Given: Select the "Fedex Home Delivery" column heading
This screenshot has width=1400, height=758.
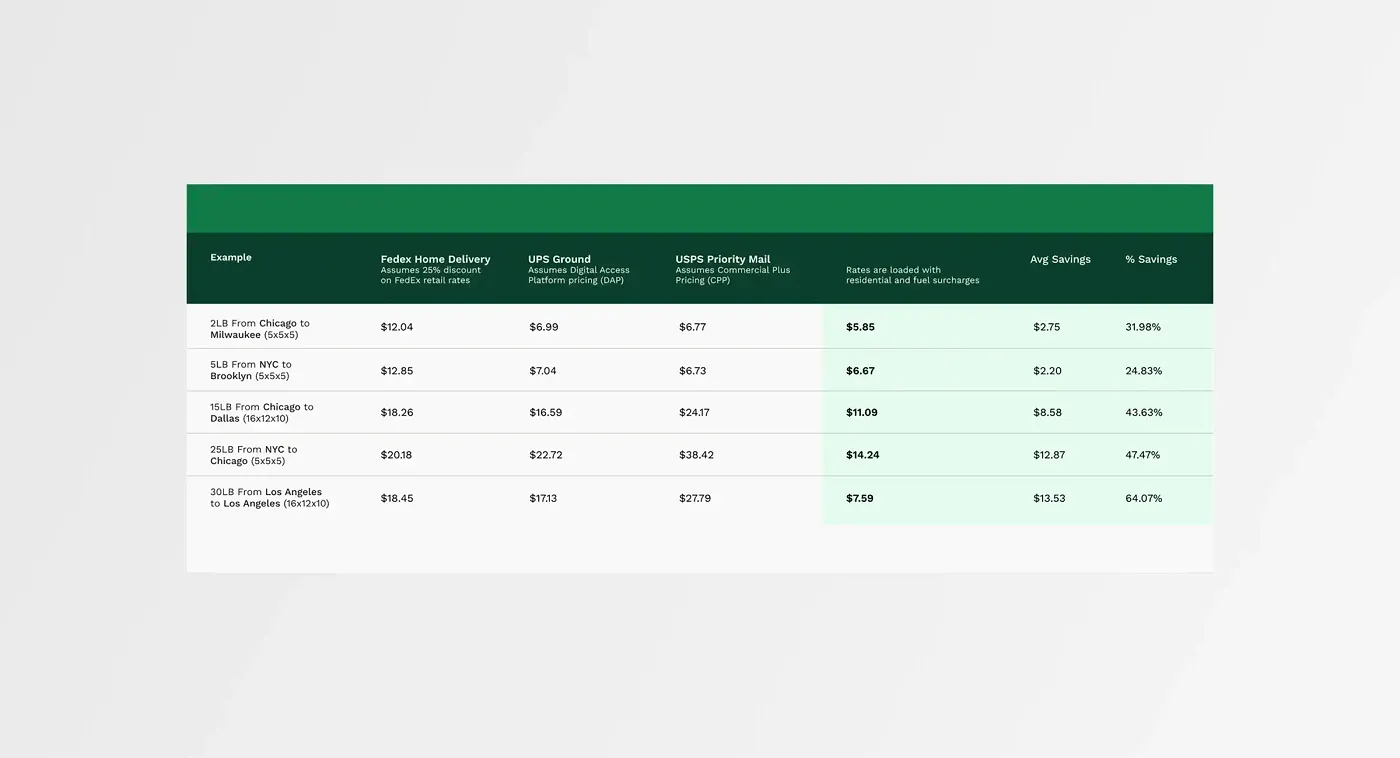Looking at the screenshot, I should point(435,259).
